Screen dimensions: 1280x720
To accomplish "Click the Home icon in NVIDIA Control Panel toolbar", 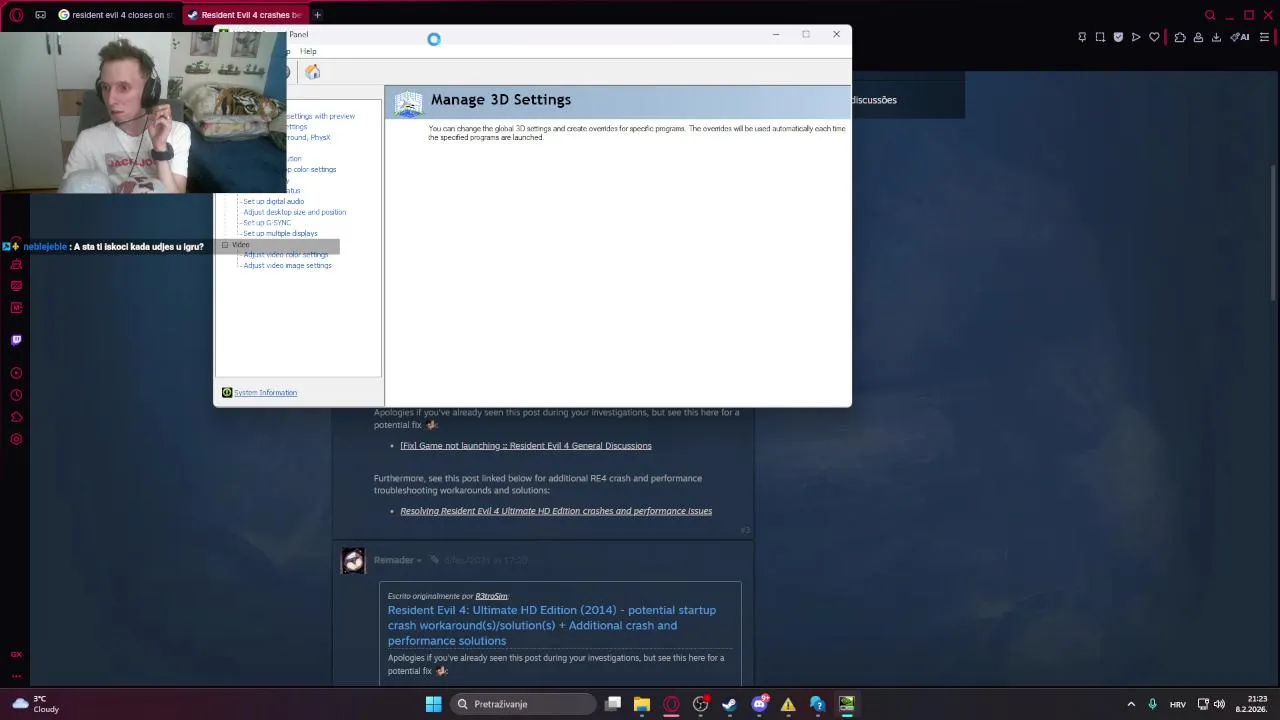I will [x=313, y=72].
